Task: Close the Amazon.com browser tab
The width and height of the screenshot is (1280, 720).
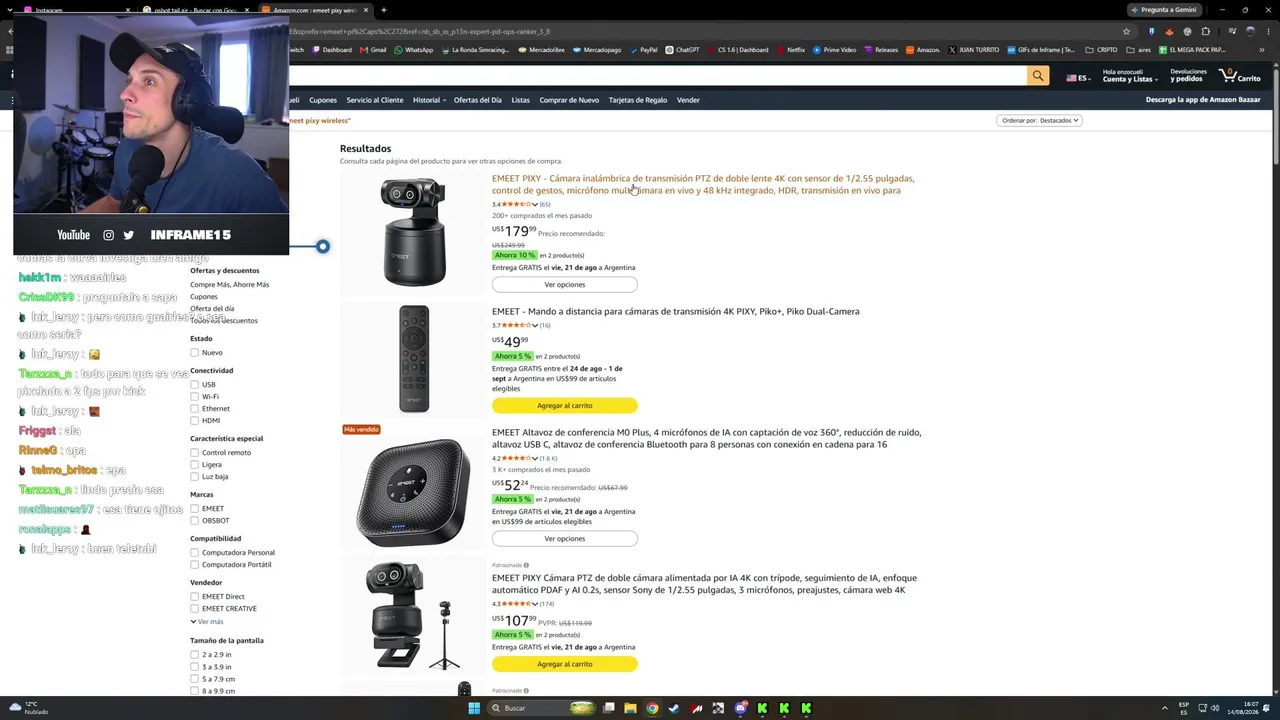Action: (366, 10)
